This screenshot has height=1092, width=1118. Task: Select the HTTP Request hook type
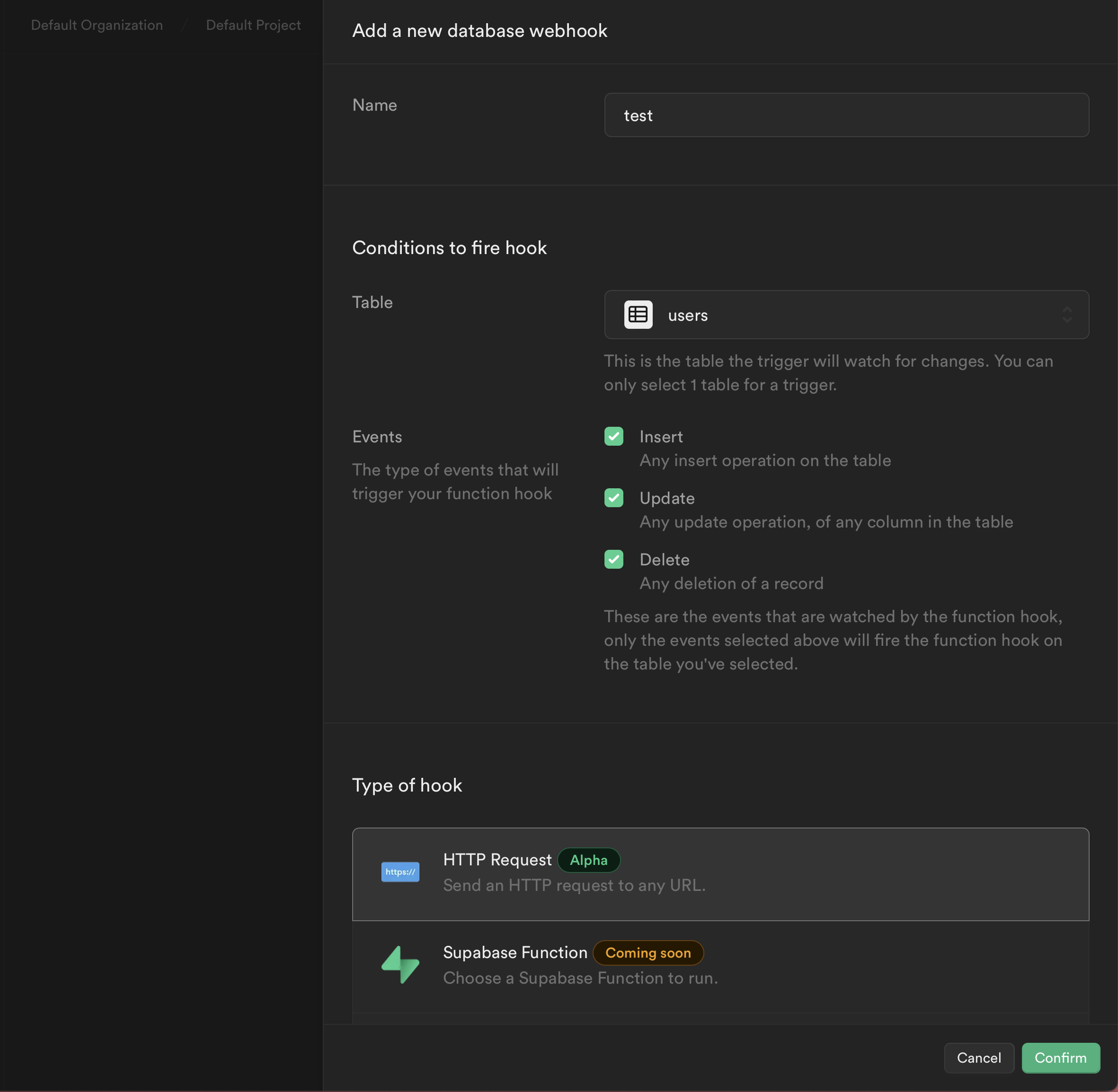[720, 874]
